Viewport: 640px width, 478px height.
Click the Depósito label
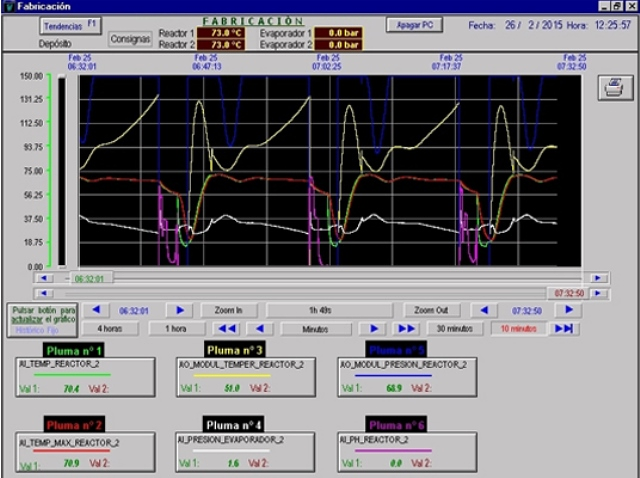pyautogui.click(x=55, y=44)
